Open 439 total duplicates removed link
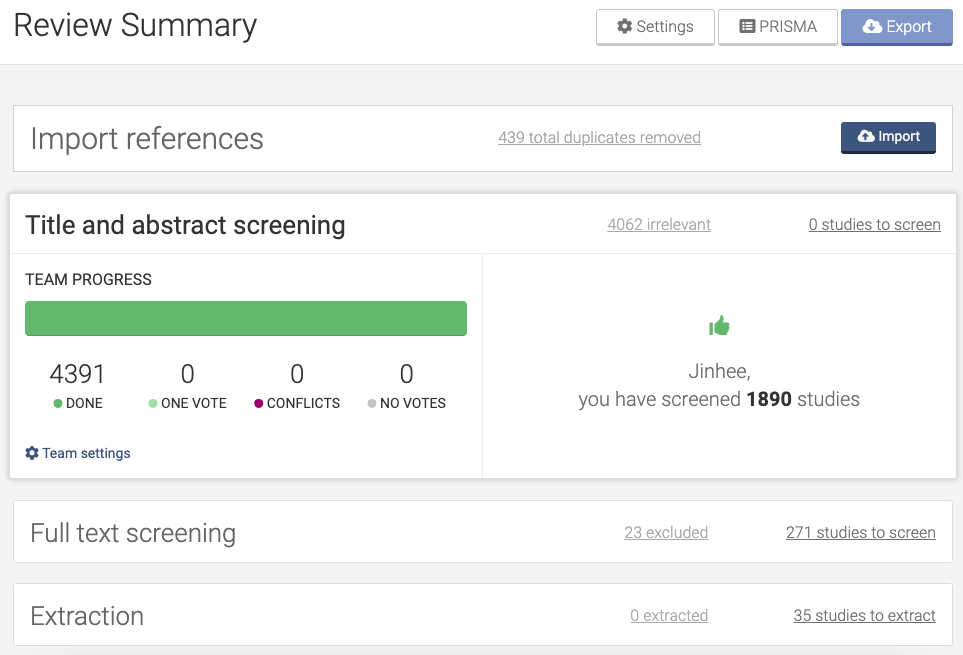This screenshot has height=655, width=963. click(x=599, y=138)
